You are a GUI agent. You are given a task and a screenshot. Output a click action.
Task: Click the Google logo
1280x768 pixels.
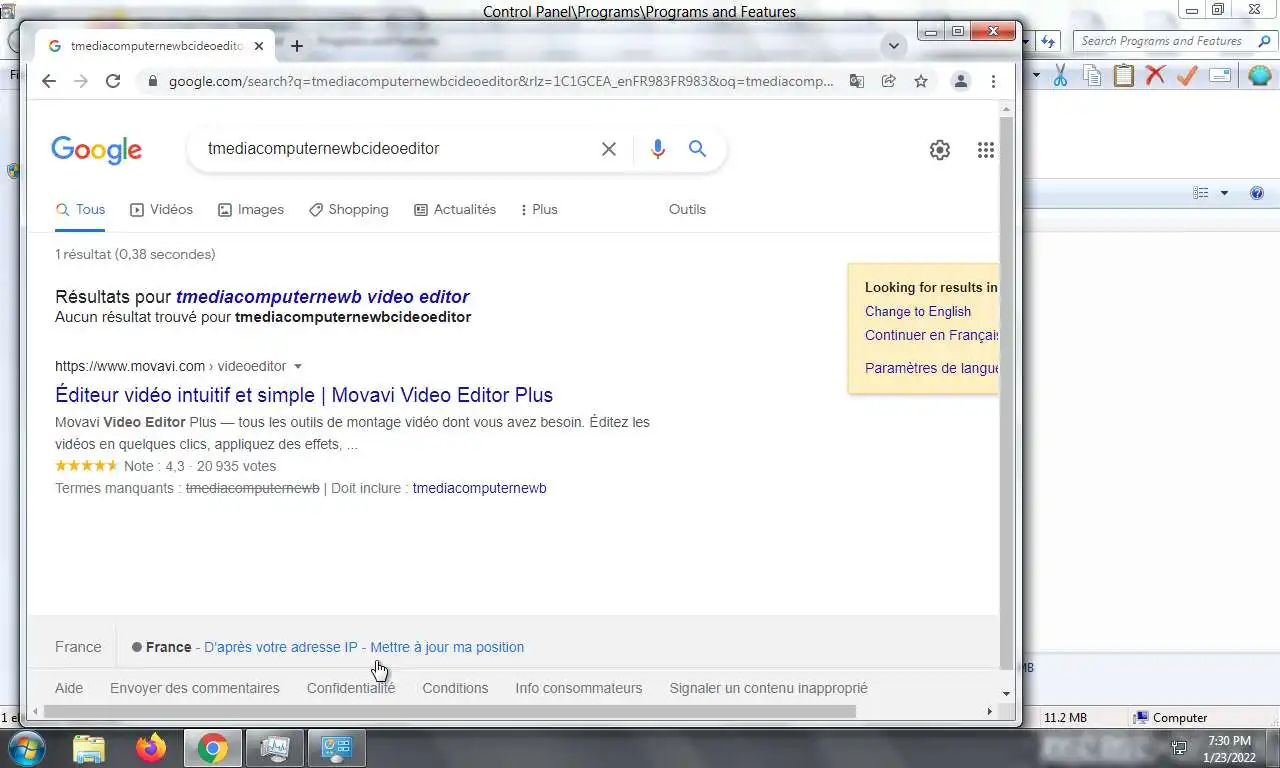(x=96, y=150)
